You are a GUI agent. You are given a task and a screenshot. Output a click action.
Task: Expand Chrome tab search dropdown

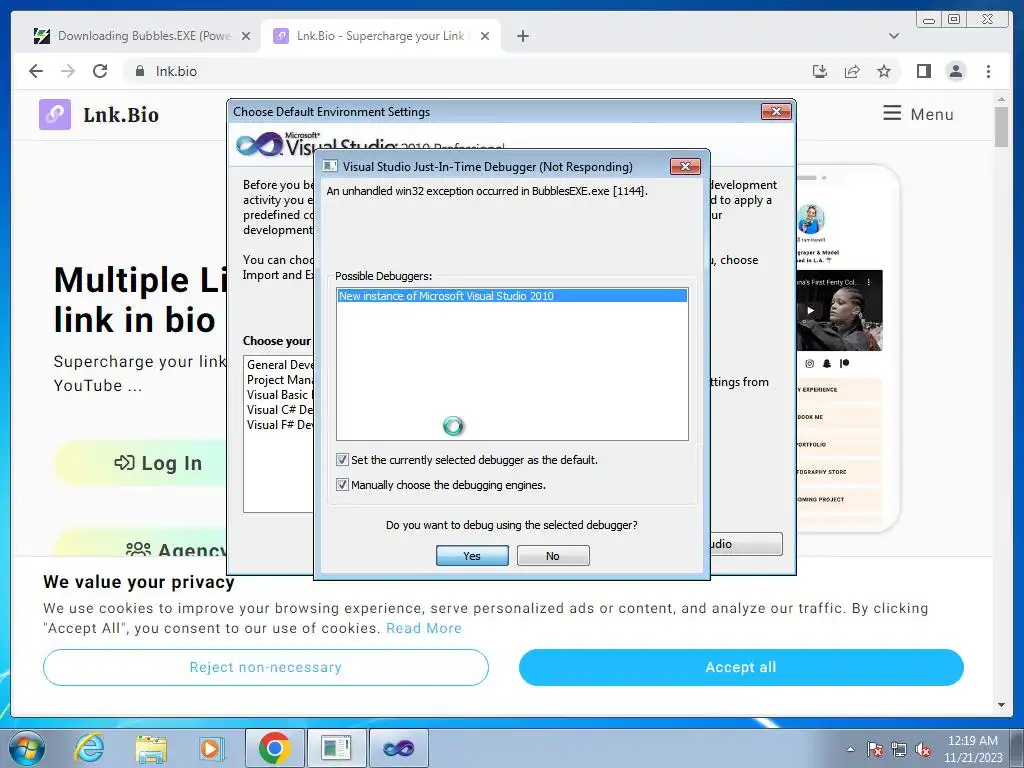pyautogui.click(x=894, y=36)
